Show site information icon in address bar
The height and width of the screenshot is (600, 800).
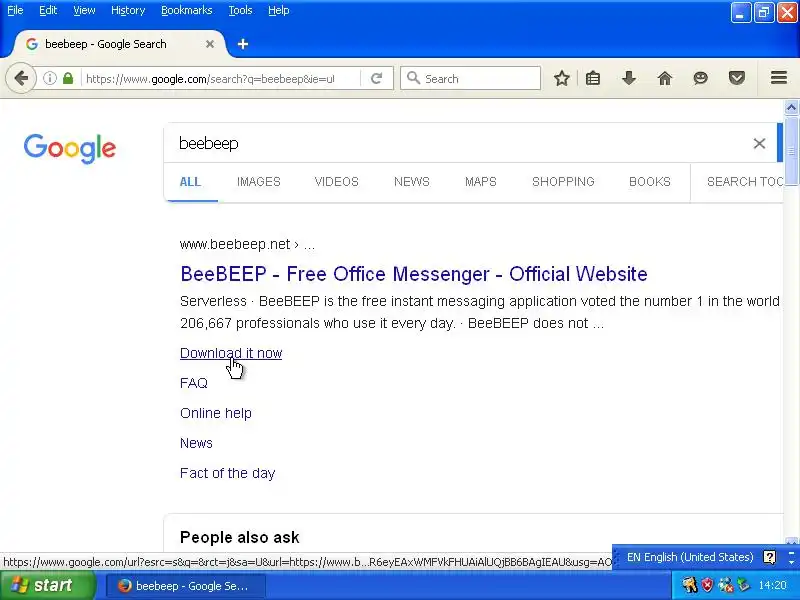click(x=49, y=79)
